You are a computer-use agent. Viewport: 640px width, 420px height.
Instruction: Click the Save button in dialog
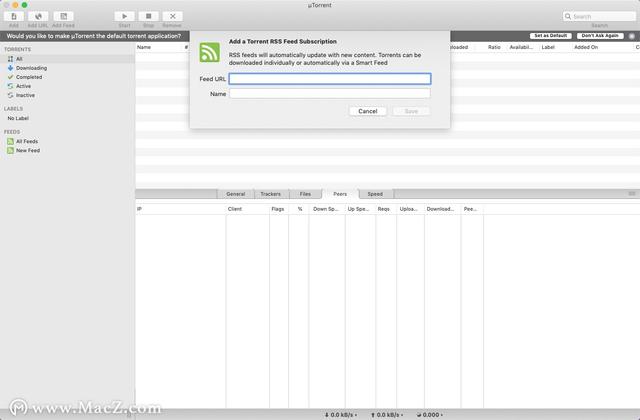[411, 111]
